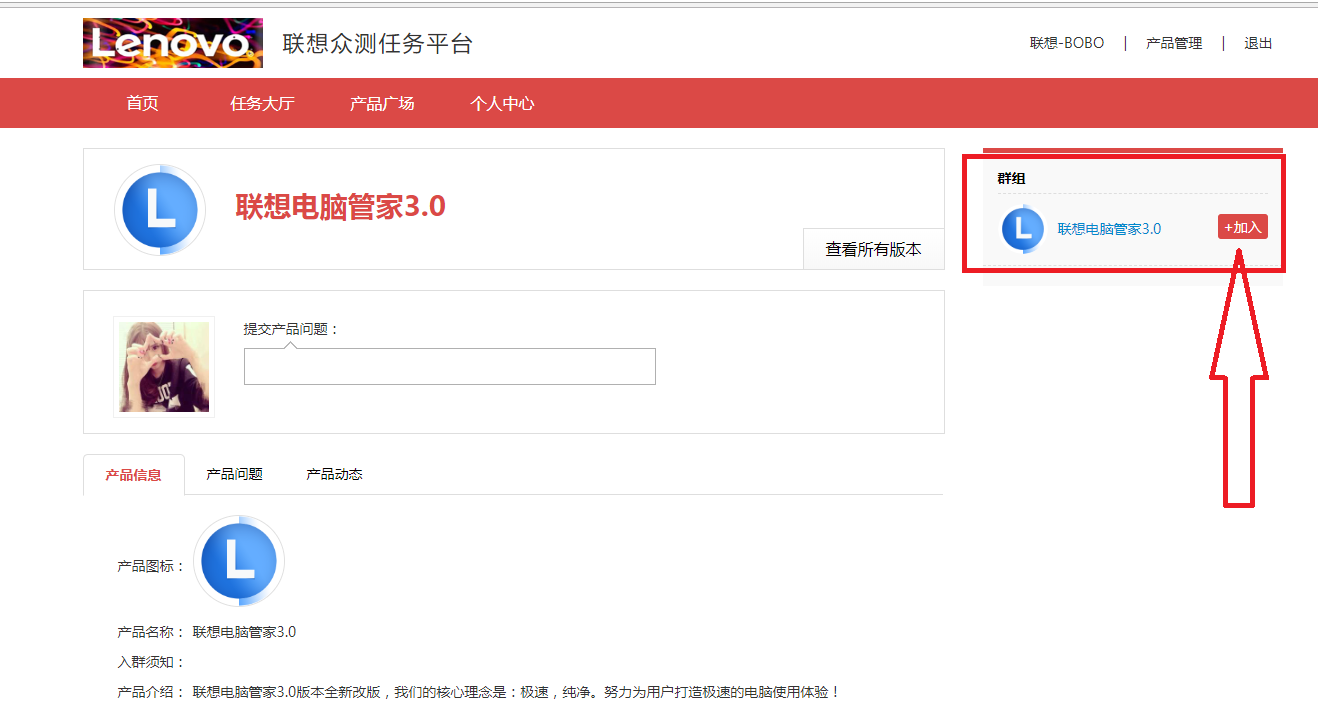Click the +加入 group button
Viewport: 1318px width, 720px height.
pyautogui.click(x=1243, y=227)
